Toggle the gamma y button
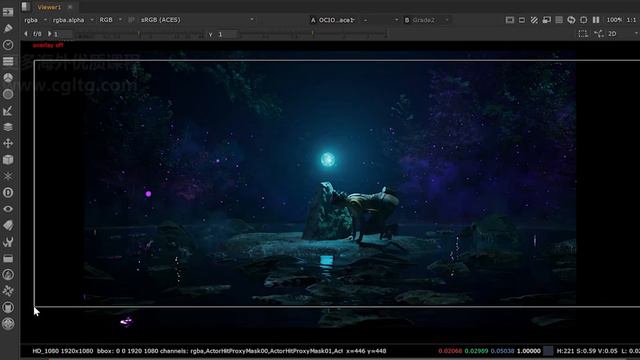640x360 pixels. [210, 34]
